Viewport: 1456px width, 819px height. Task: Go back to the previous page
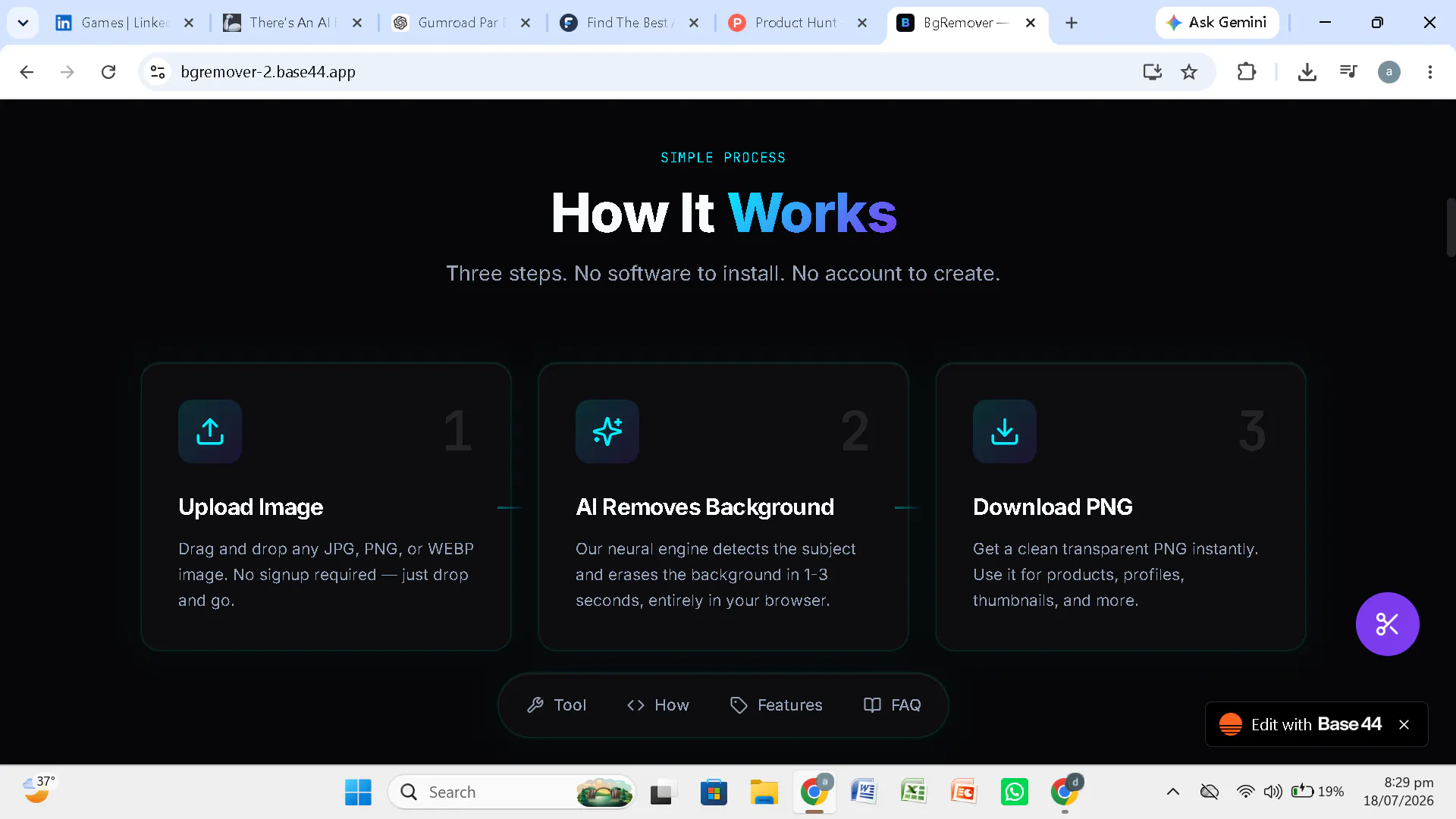tap(27, 72)
